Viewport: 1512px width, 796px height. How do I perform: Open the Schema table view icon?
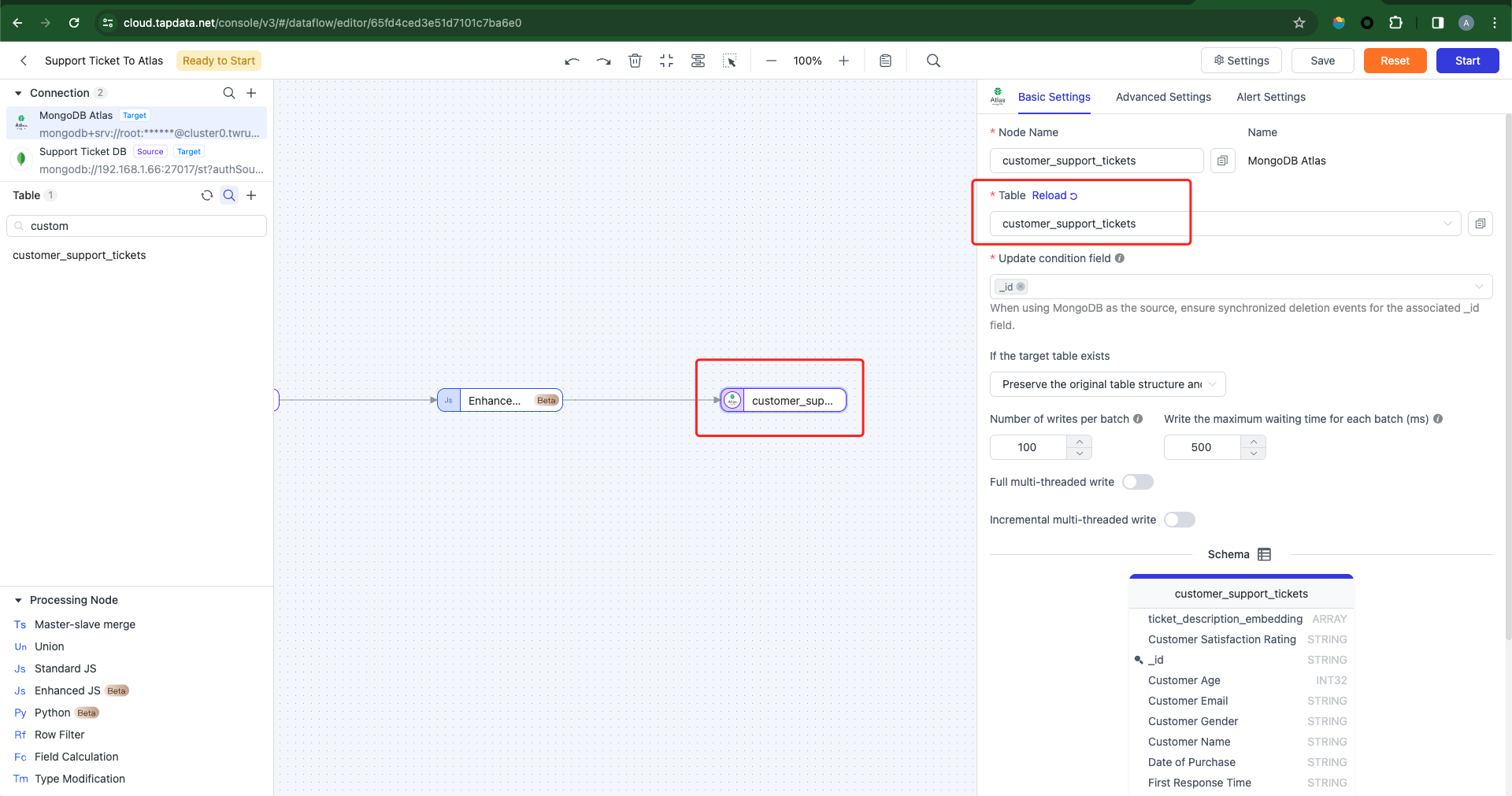[x=1265, y=554]
